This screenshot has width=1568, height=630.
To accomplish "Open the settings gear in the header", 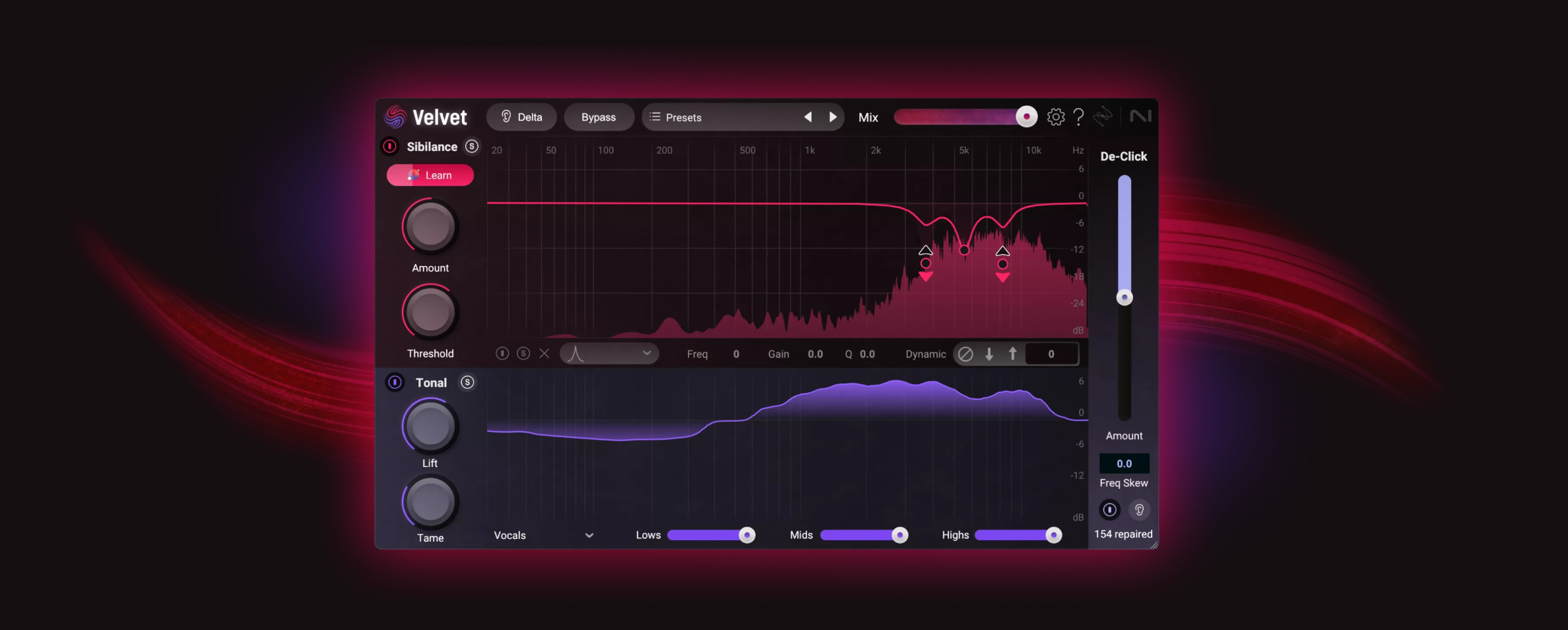I will pos(1056,117).
